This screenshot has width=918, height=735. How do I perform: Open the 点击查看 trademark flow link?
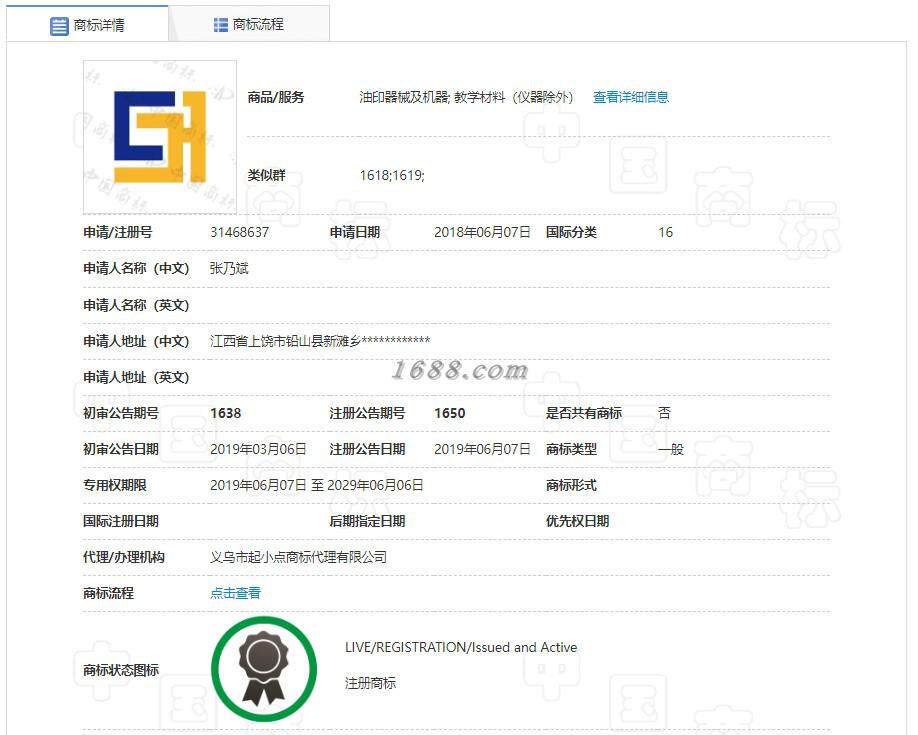pos(235,593)
